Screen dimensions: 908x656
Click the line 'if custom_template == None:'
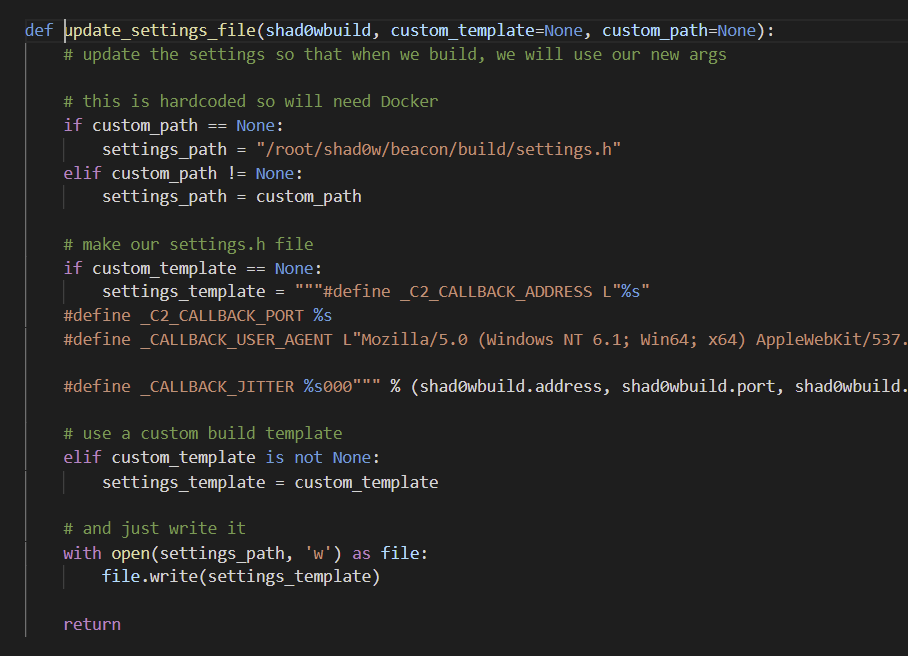pos(193,268)
